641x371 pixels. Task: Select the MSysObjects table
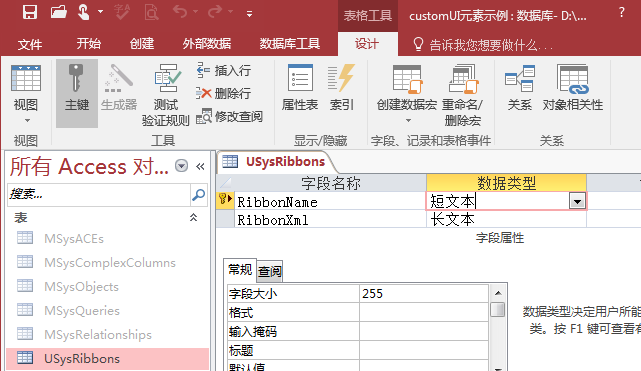(81, 286)
